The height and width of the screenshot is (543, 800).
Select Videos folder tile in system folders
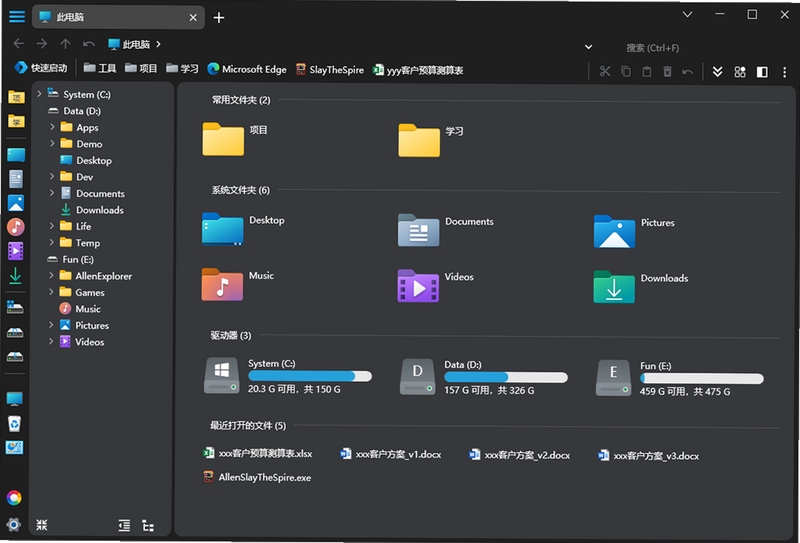point(435,285)
